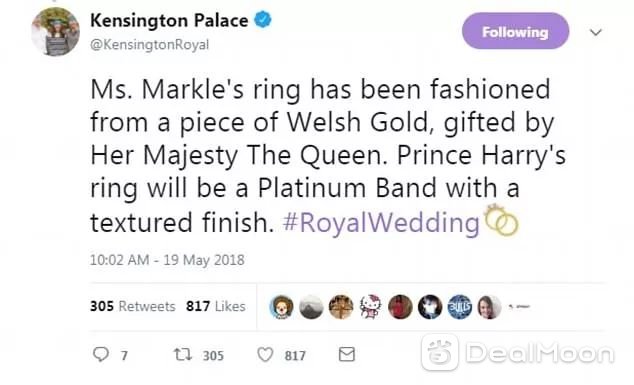Click the last liker's woman avatar
Screen dimensions: 634x385
[x=489, y=307]
